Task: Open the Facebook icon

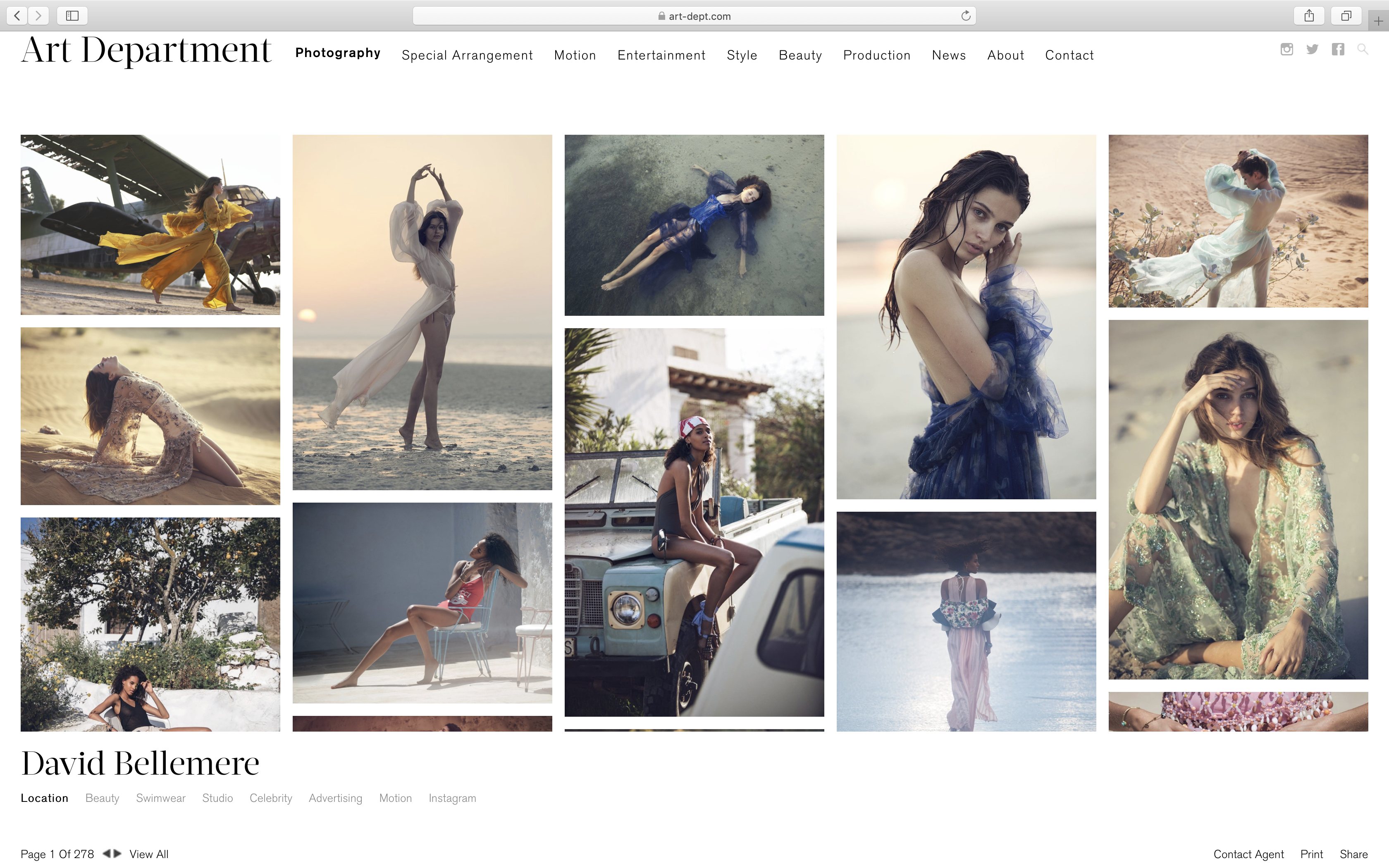Action: [x=1338, y=49]
